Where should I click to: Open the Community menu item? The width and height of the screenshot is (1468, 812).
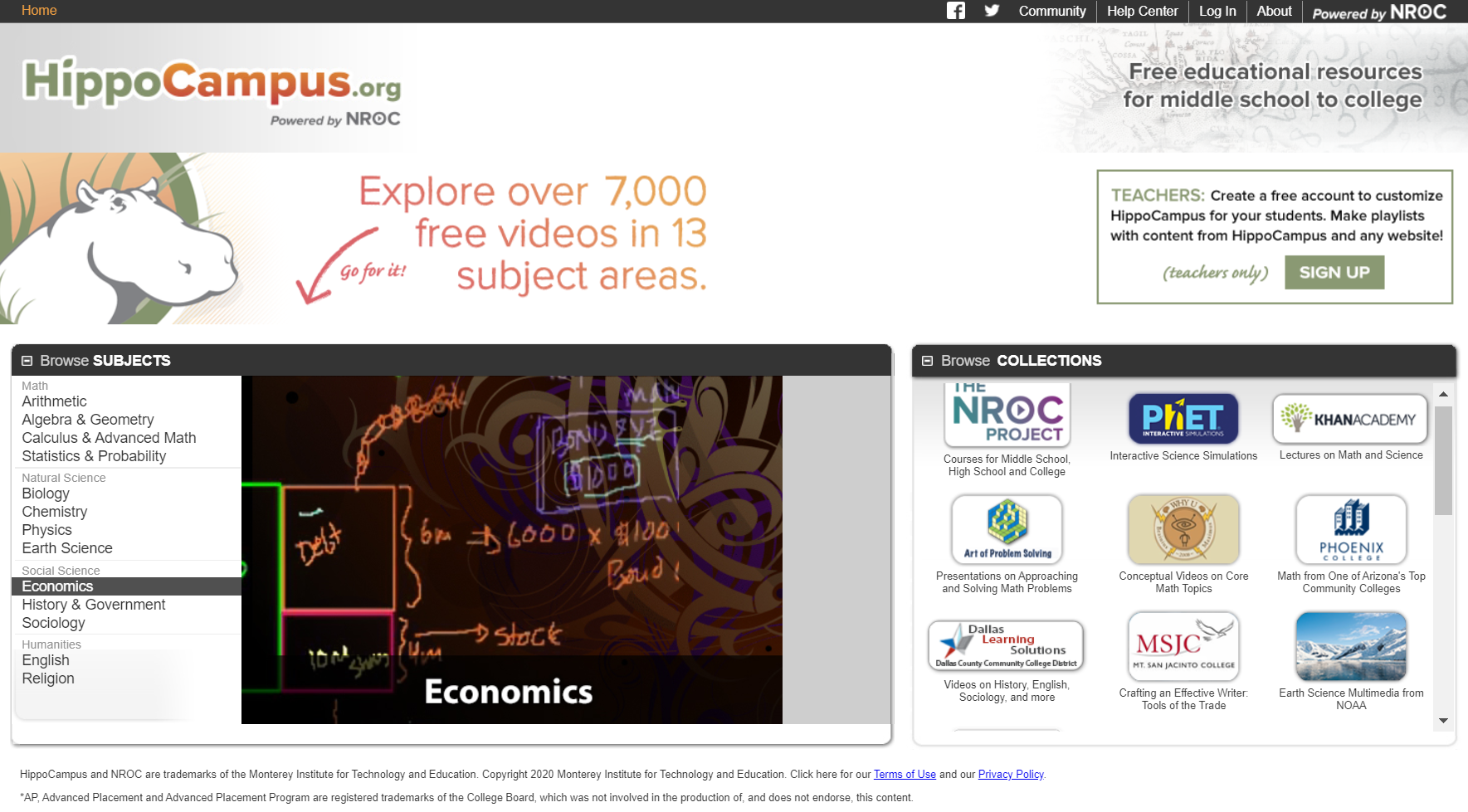pyautogui.click(x=1052, y=11)
